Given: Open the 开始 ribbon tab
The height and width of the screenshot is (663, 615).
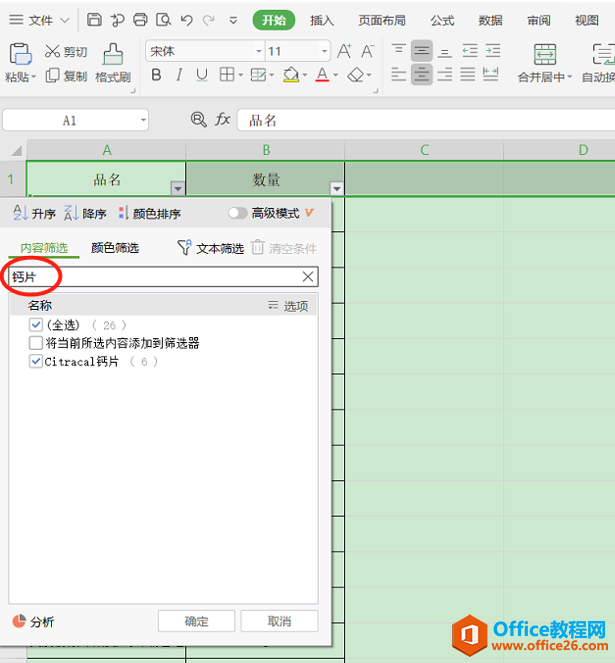Looking at the screenshot, I should click(x=274, y=20).
